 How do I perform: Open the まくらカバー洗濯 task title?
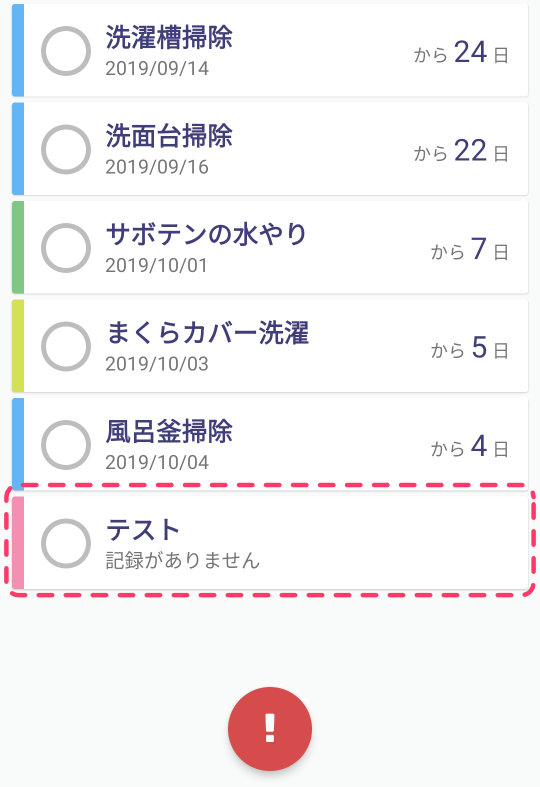207,332
